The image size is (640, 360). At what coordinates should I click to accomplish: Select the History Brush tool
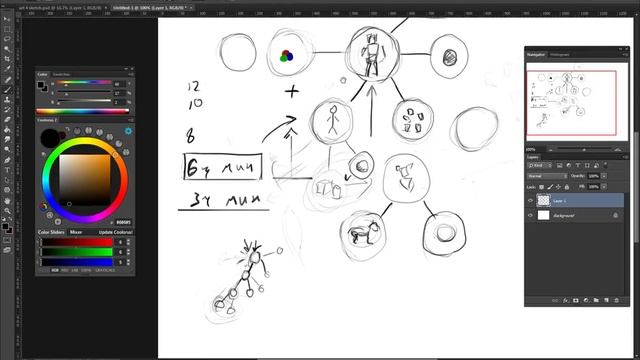[7, 110]
